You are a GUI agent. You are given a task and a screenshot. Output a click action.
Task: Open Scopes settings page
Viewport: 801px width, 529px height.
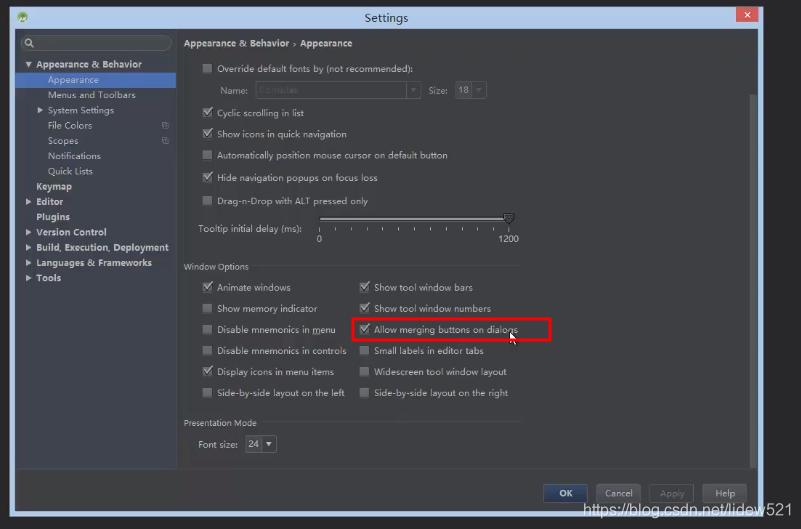coord(63,141)
